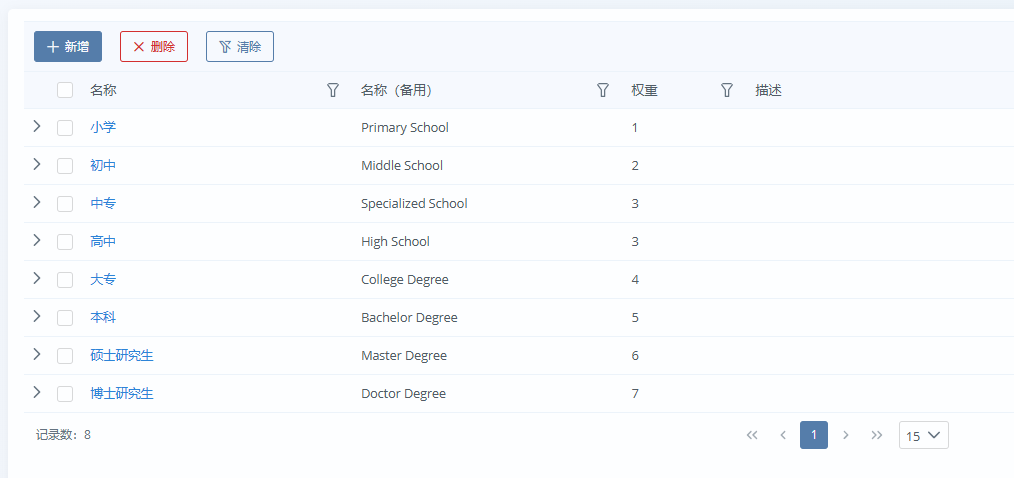The image size is (1014, 478).
Task: Expand the 博士研究生 row details
Action: 37,393
